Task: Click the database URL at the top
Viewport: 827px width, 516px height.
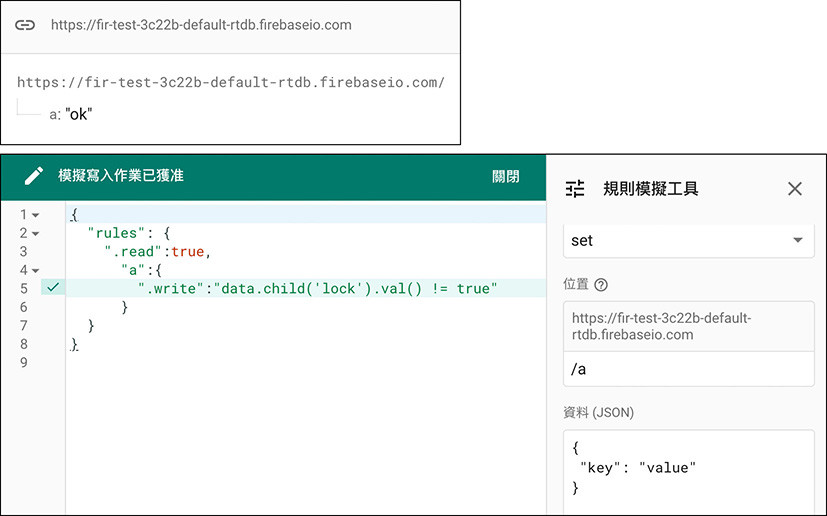Action: coord(201,25)
